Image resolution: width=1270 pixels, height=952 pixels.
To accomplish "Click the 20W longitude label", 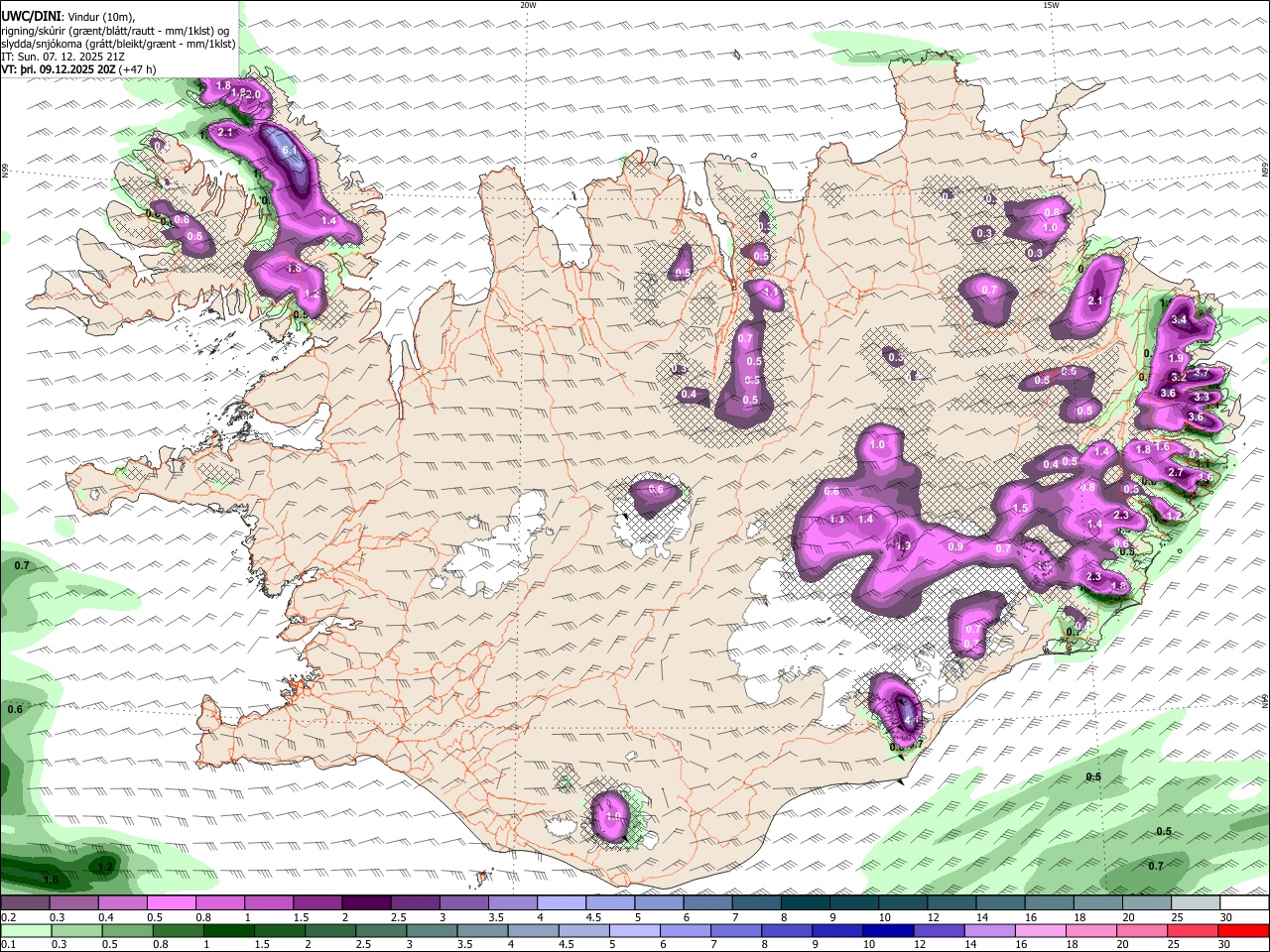I will tap(528, 5).
